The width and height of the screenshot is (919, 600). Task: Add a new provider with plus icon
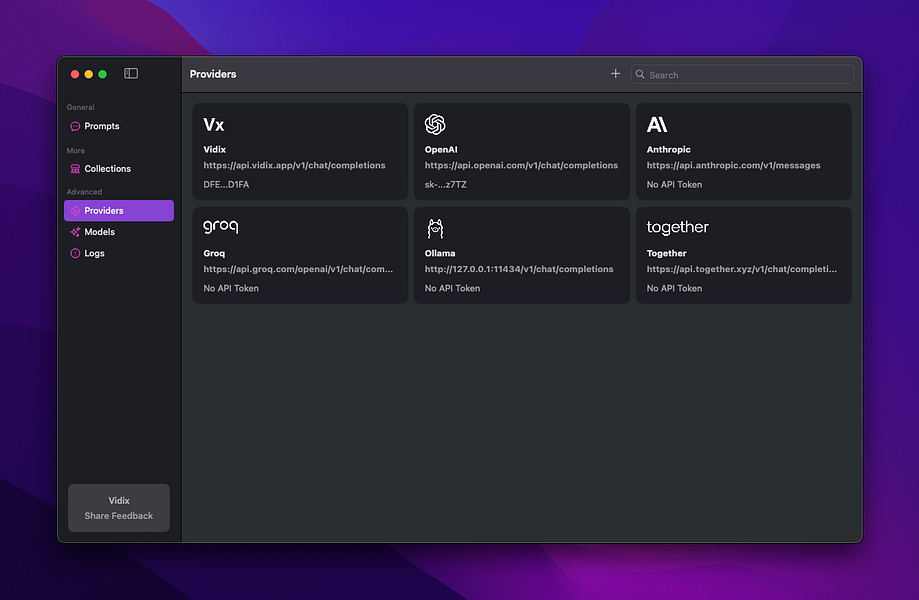point(615,73)
